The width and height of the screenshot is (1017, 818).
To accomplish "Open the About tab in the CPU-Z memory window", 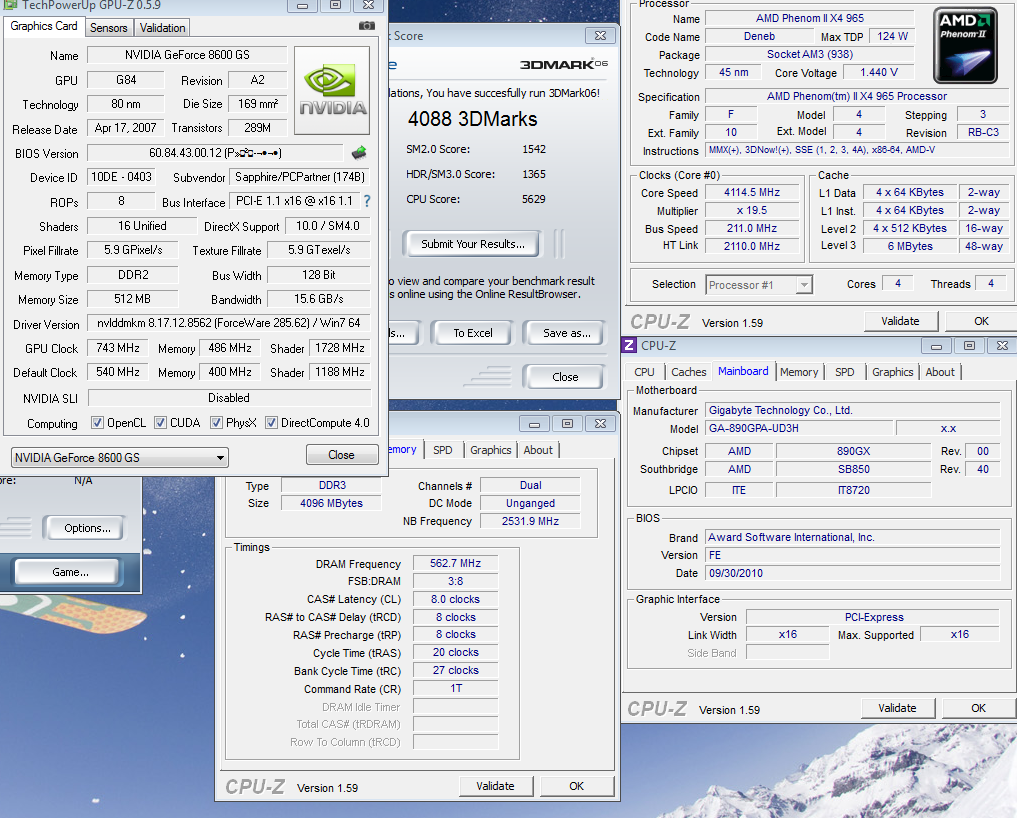I will click(538, 450).
